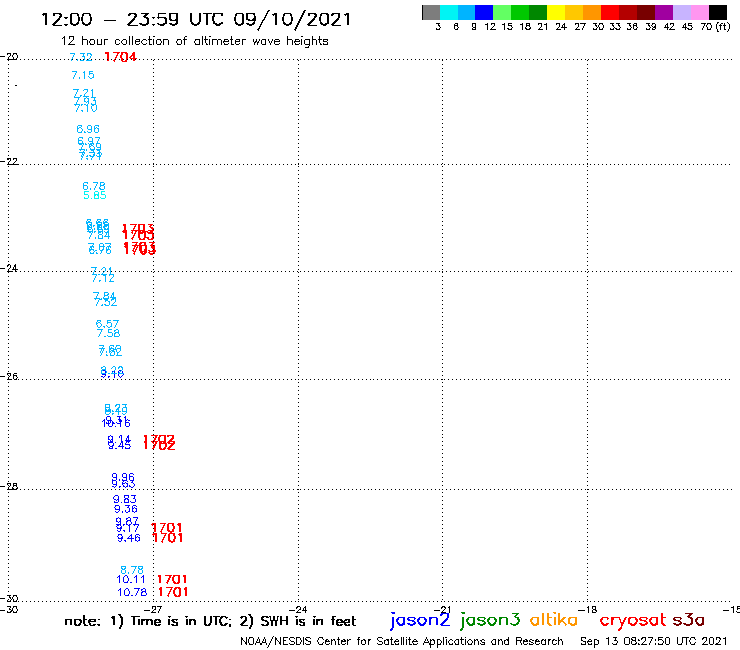Click the jason3 satellite legend label

[490, 621]
